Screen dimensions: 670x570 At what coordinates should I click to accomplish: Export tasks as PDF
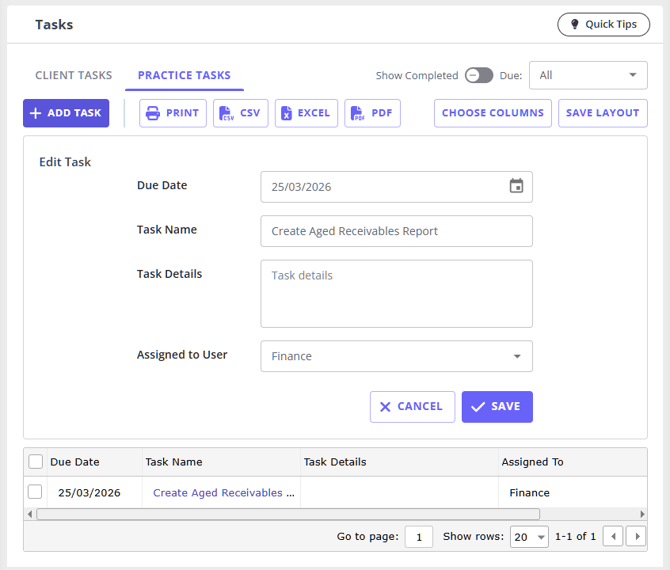[x=372, y=113]
